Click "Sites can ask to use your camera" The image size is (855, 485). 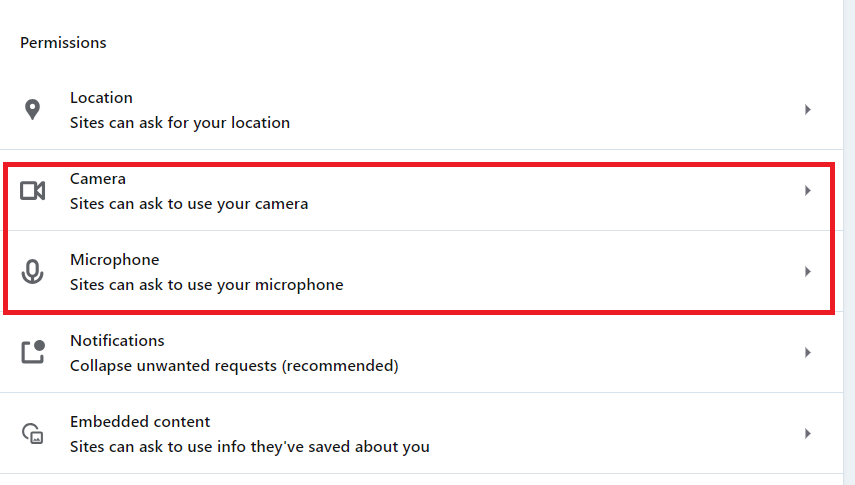pos(189,204)
